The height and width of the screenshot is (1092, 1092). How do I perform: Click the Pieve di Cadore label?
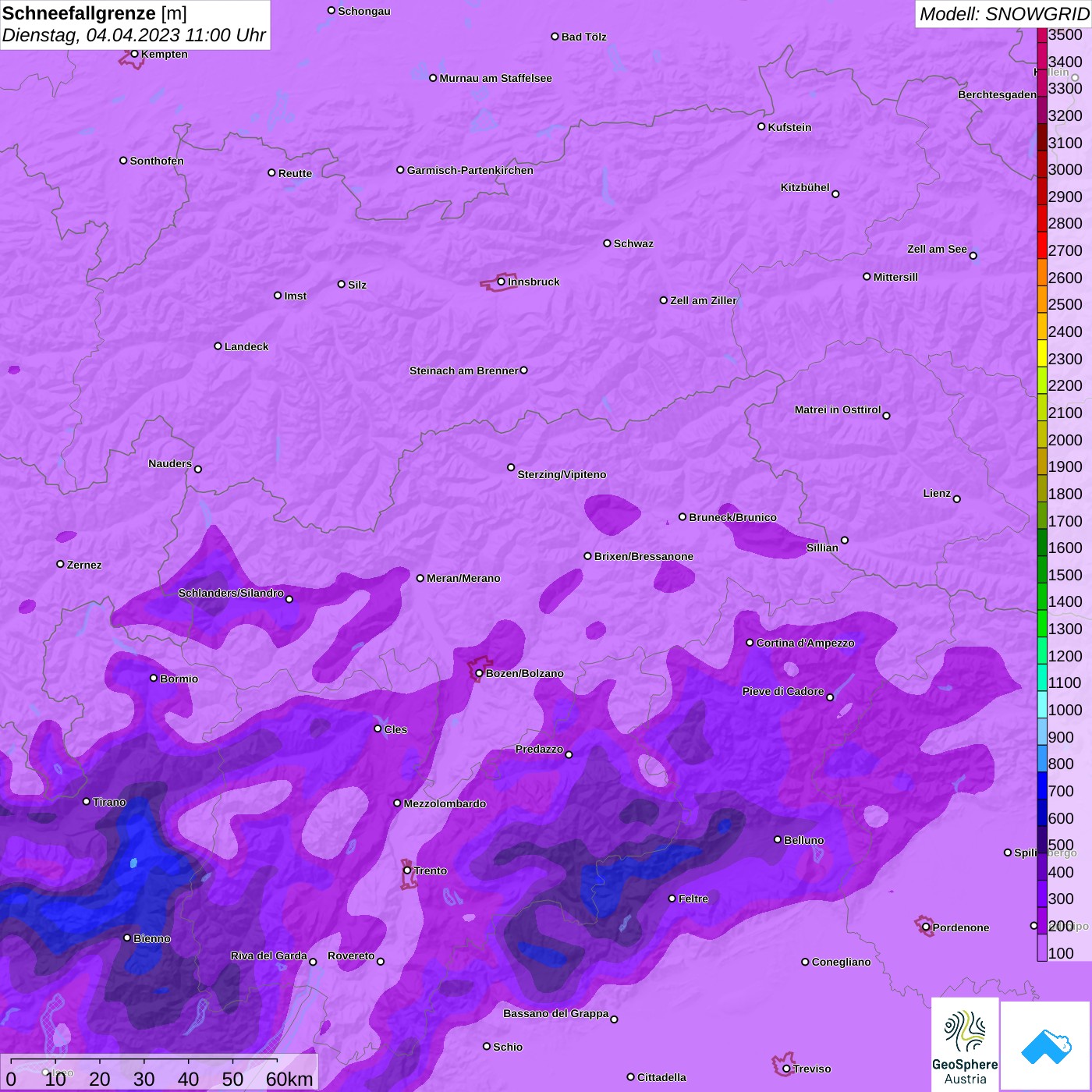coord(783,691)
